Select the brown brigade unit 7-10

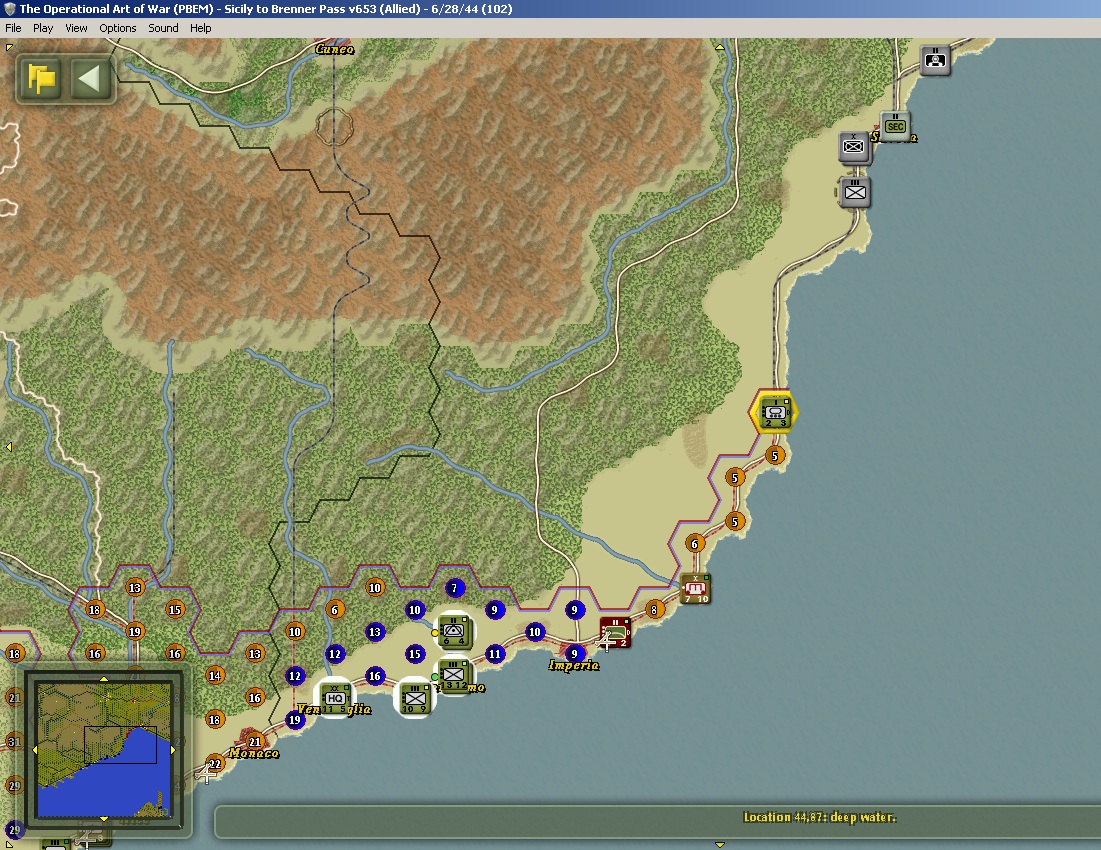click(x=694, y=588)
